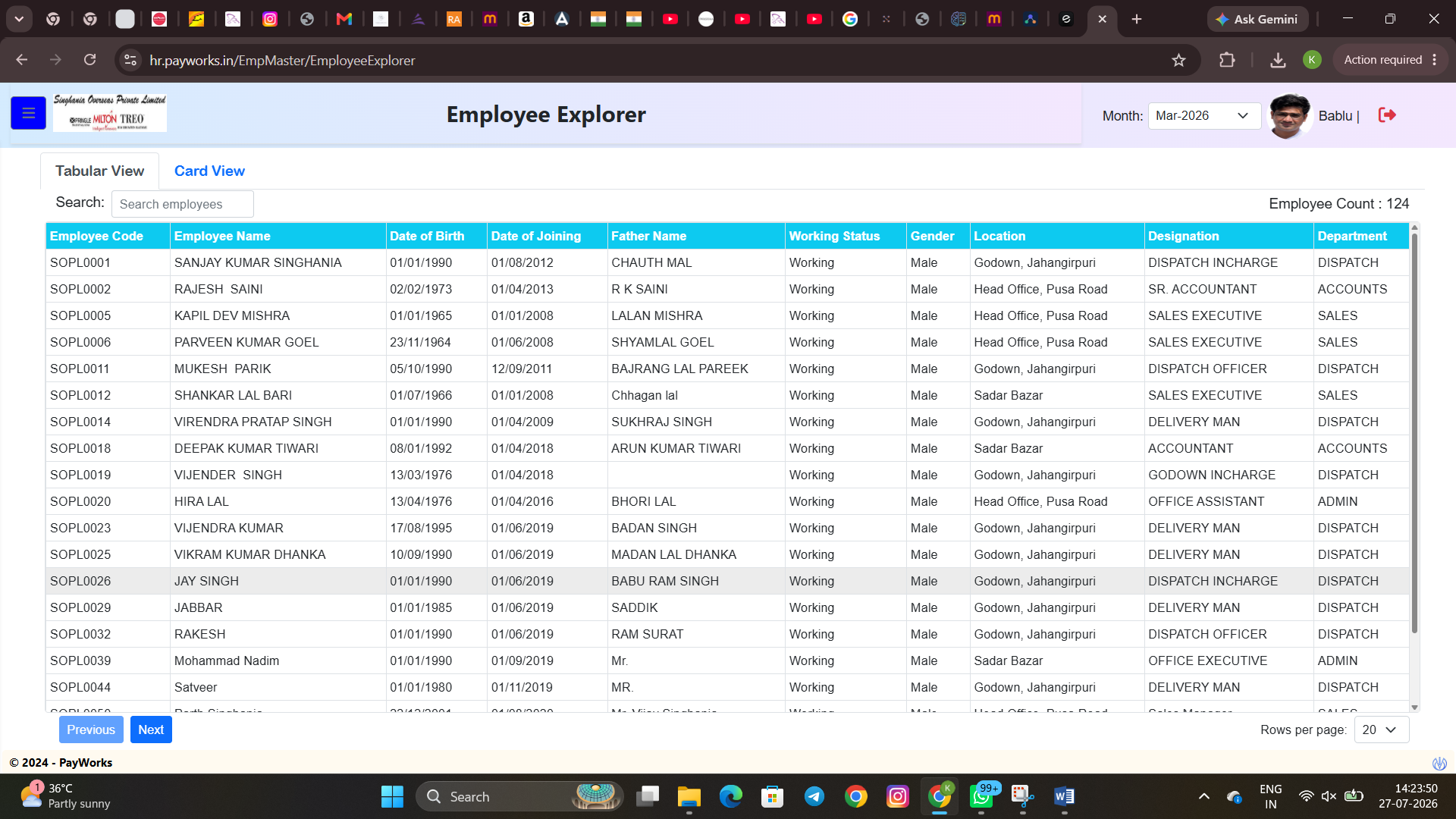The height and width of the screenshot is (819, 1456).
Task: Open weather widget 36°C Partly sunny
Action: (66, 796)
